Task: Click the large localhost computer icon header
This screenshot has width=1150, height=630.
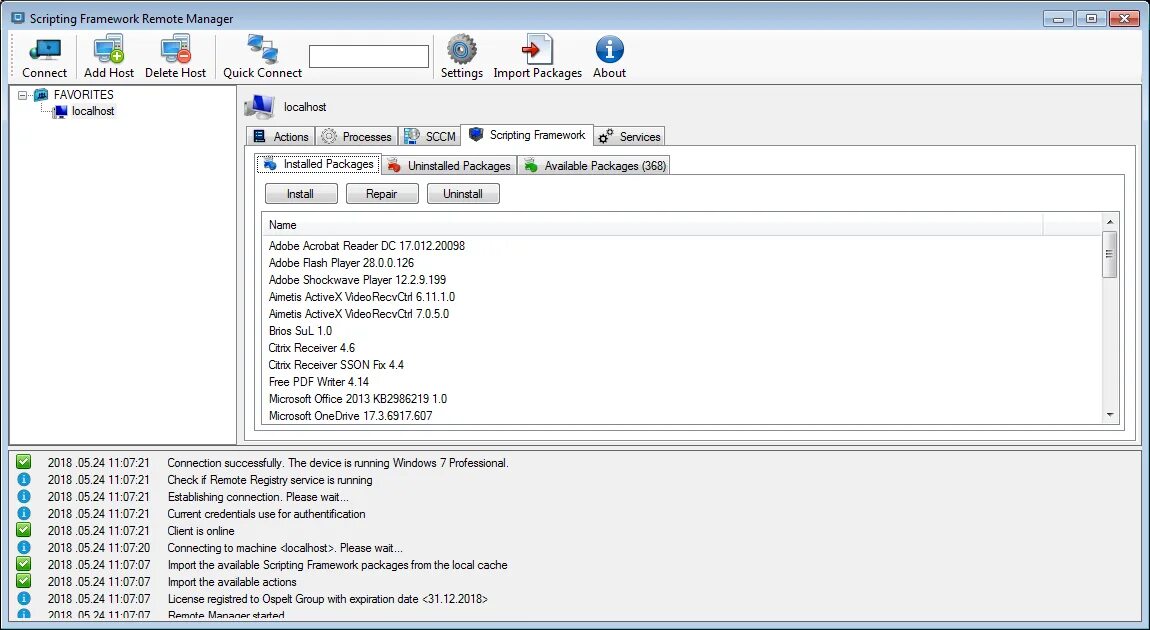Action: point(259,107)
